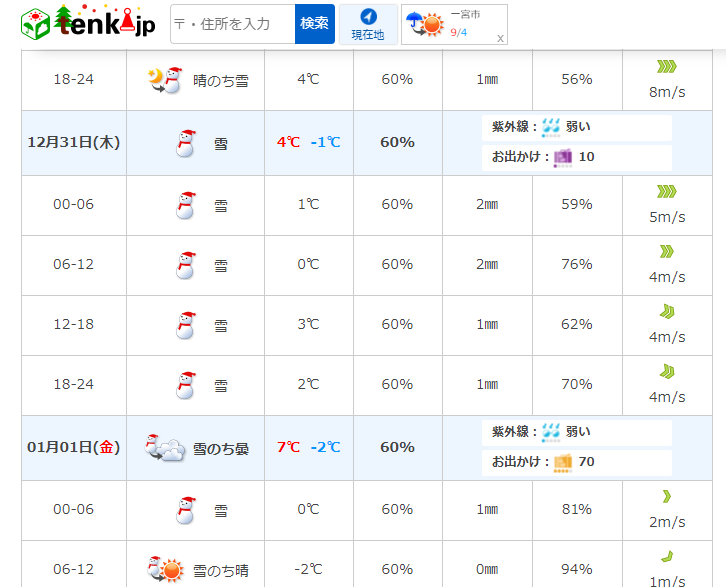Focus the postal code/address search field
Screen dimensions: 726x587
(x=232, y=24)
